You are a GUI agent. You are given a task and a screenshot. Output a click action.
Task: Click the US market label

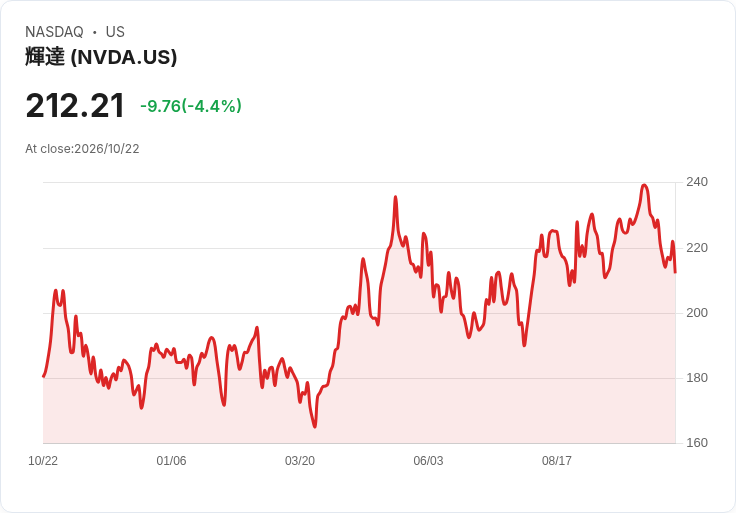point(115,32)
